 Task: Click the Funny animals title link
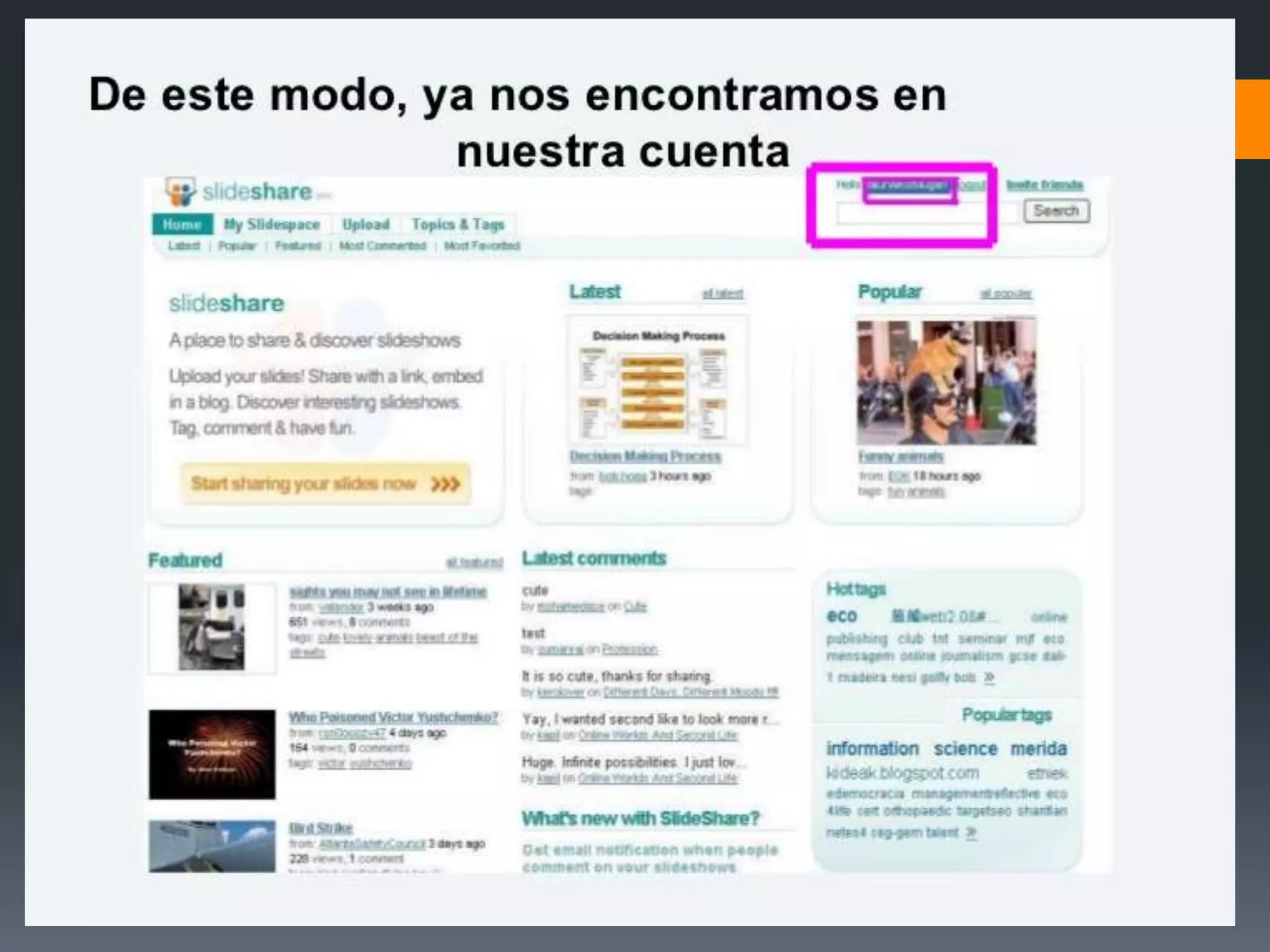click(x=900, y=457)
